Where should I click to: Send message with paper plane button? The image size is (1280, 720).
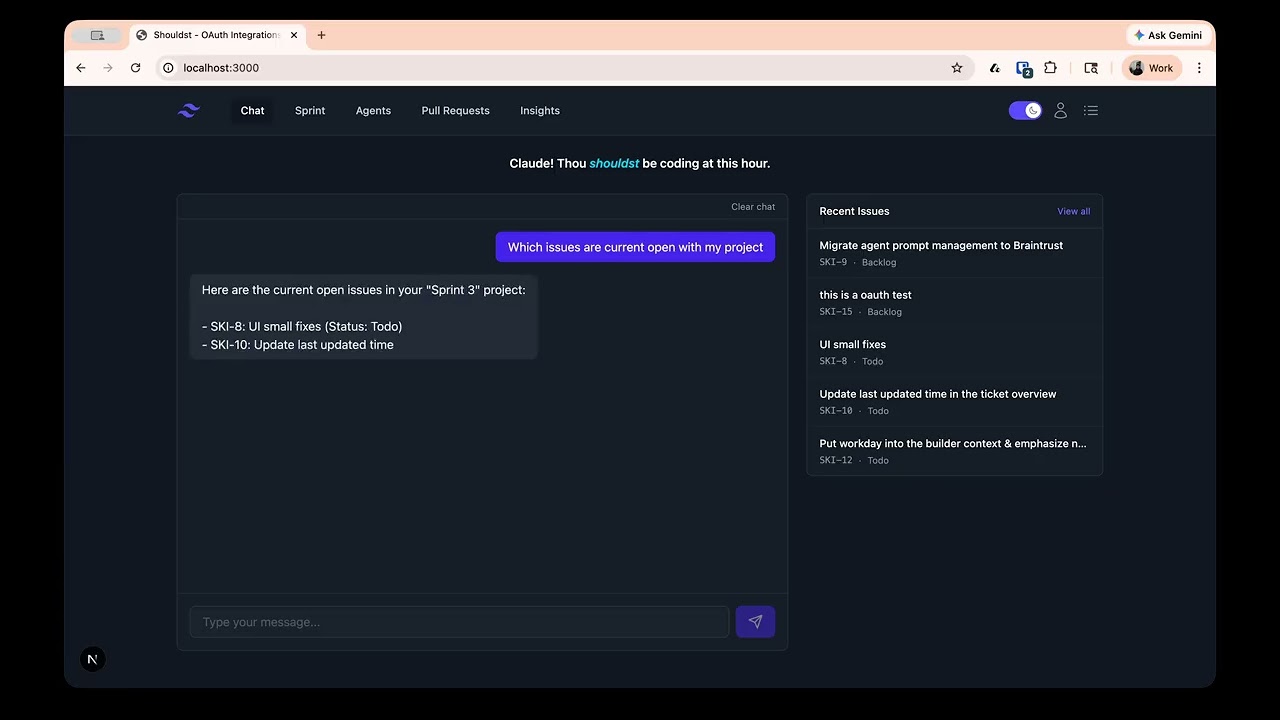[x=755, y=622]
